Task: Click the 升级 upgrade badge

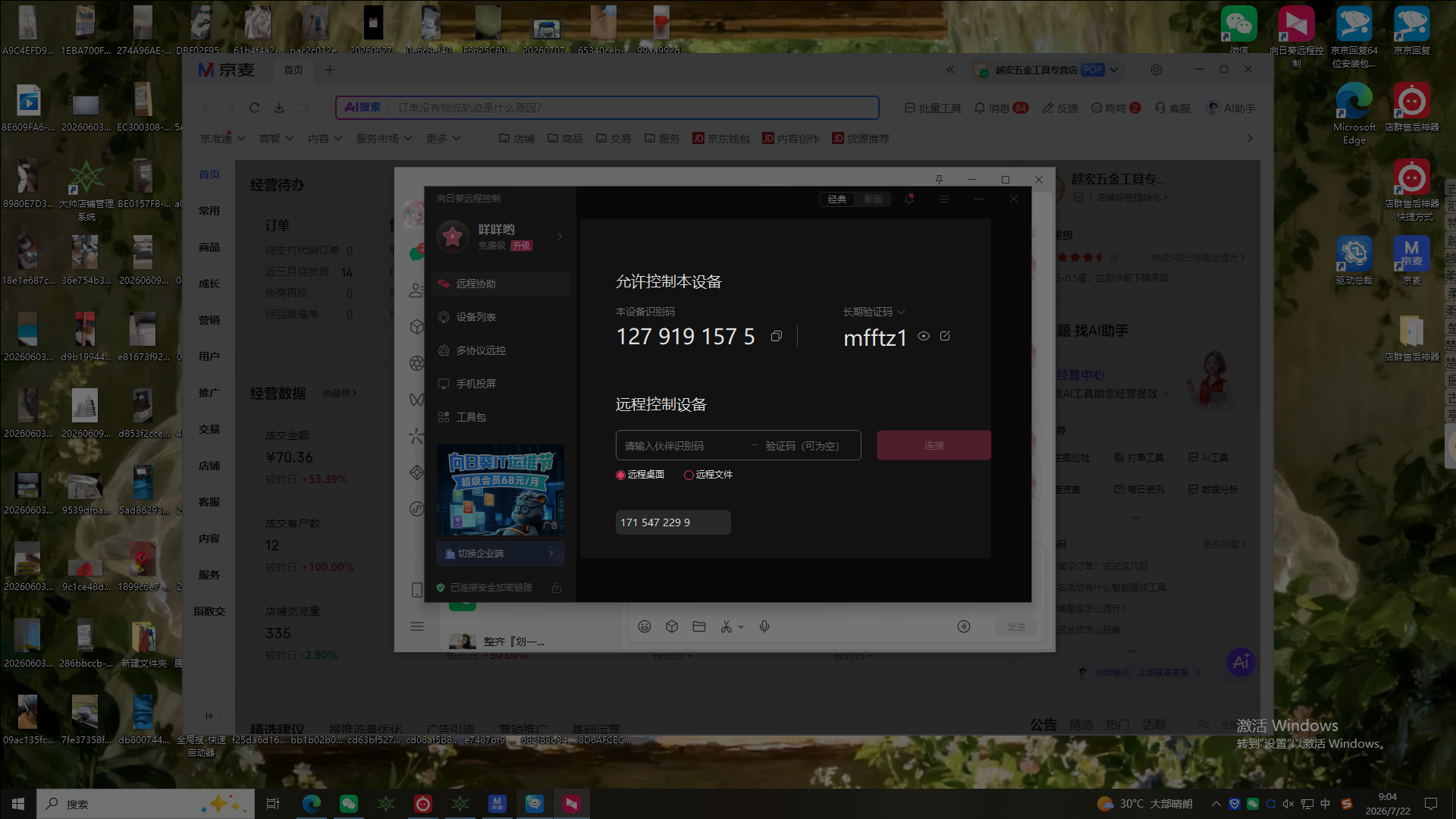Action: [522, 246]
